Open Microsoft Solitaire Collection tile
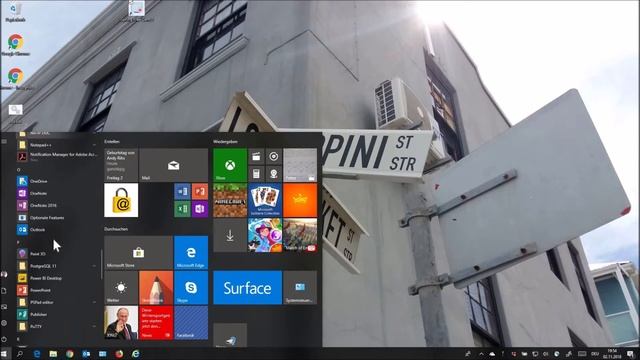 [x=265, y=200]
